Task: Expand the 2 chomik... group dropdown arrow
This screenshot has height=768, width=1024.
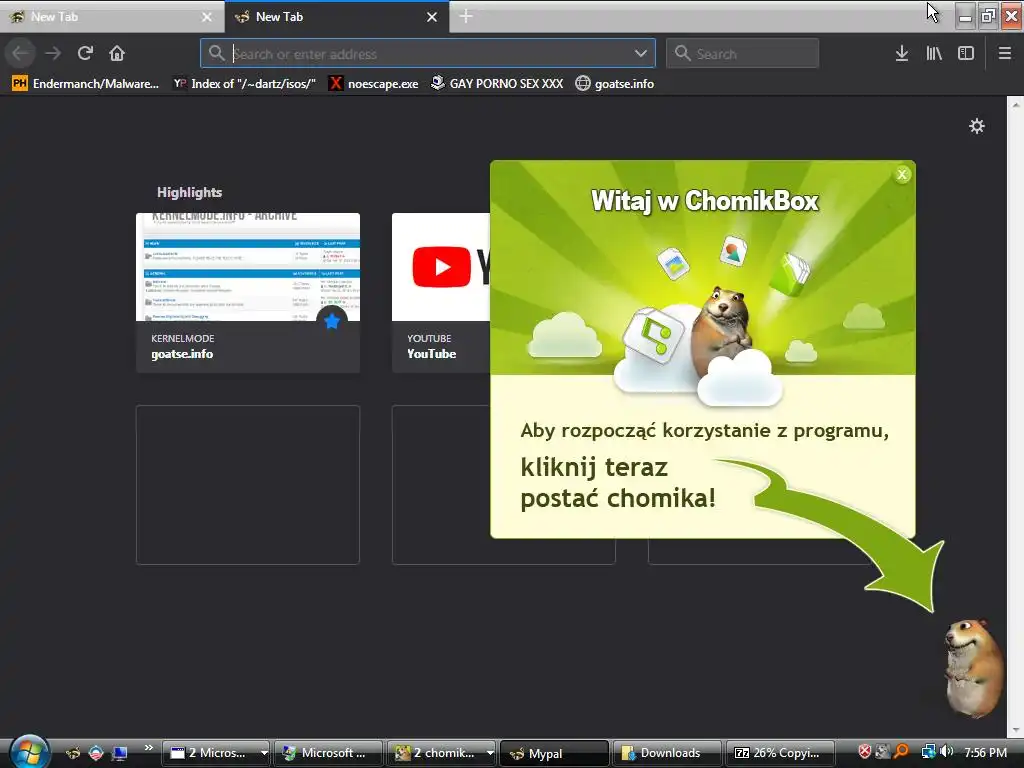Action: click(490, 753)
